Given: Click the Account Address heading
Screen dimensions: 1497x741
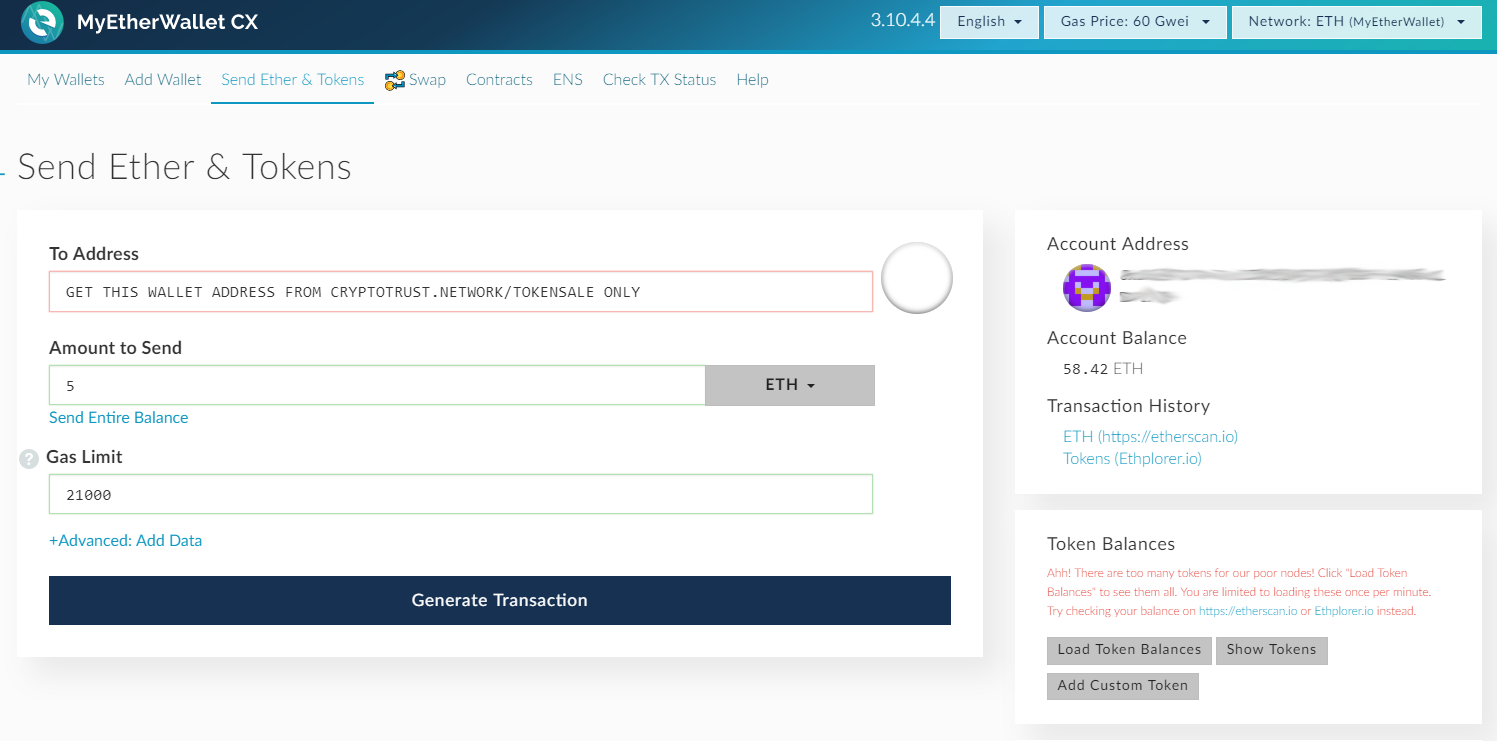Looking at the screenshot, I should 1118,244.
